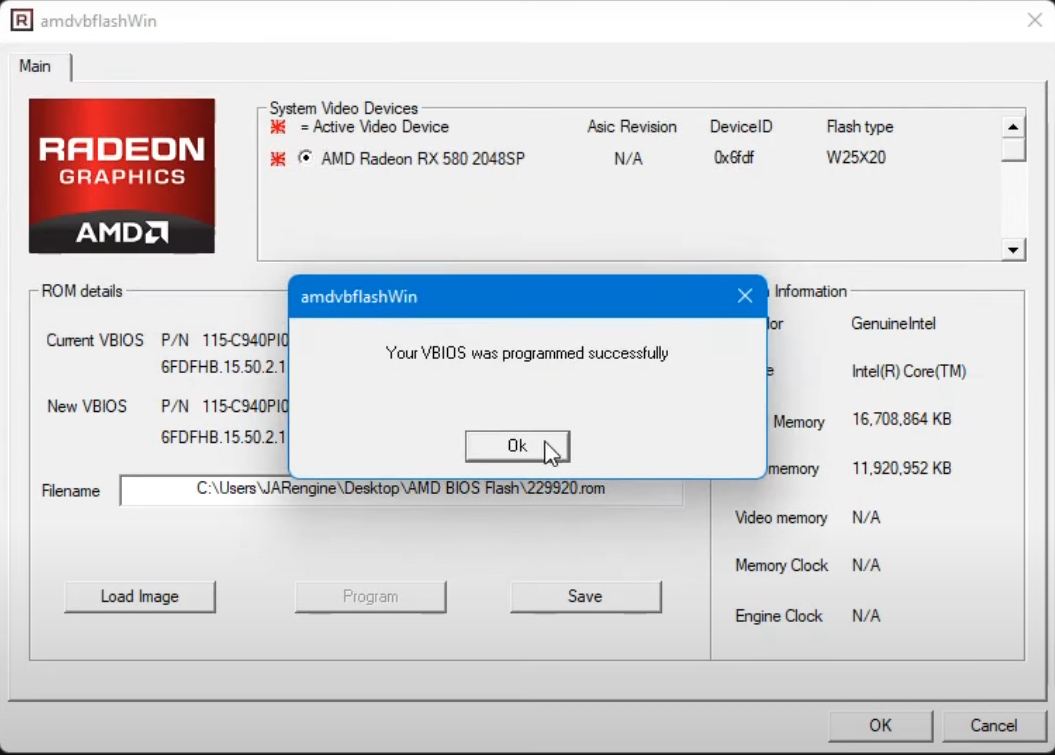Click the Asic Revision column header

pos(632,127)
